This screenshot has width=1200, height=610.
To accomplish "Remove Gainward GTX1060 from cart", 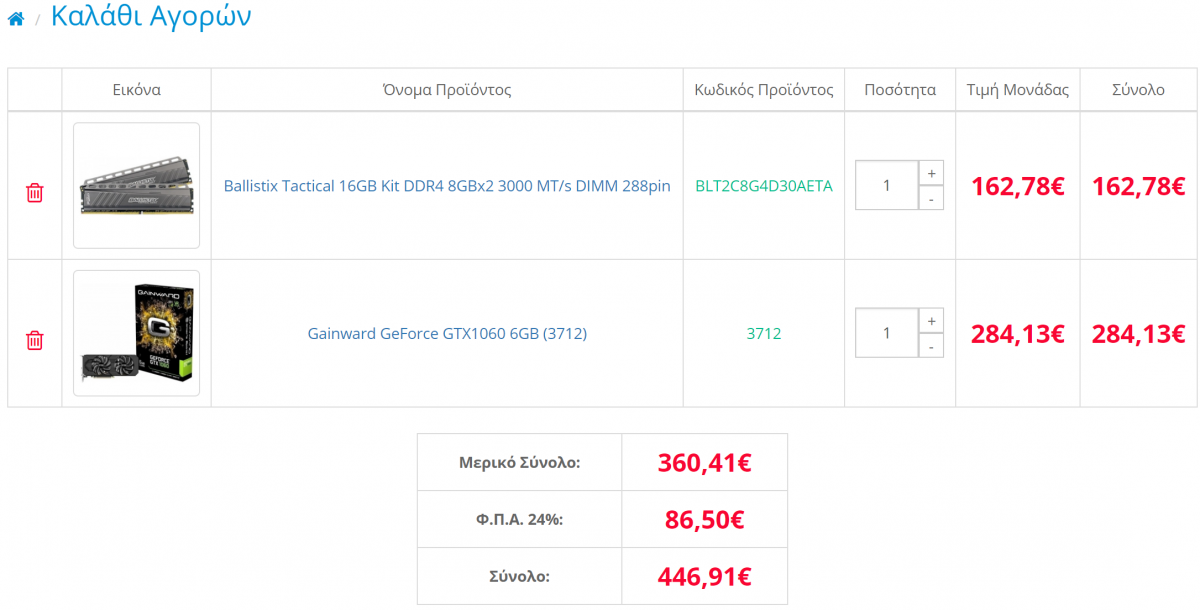I will click(35, 340).
